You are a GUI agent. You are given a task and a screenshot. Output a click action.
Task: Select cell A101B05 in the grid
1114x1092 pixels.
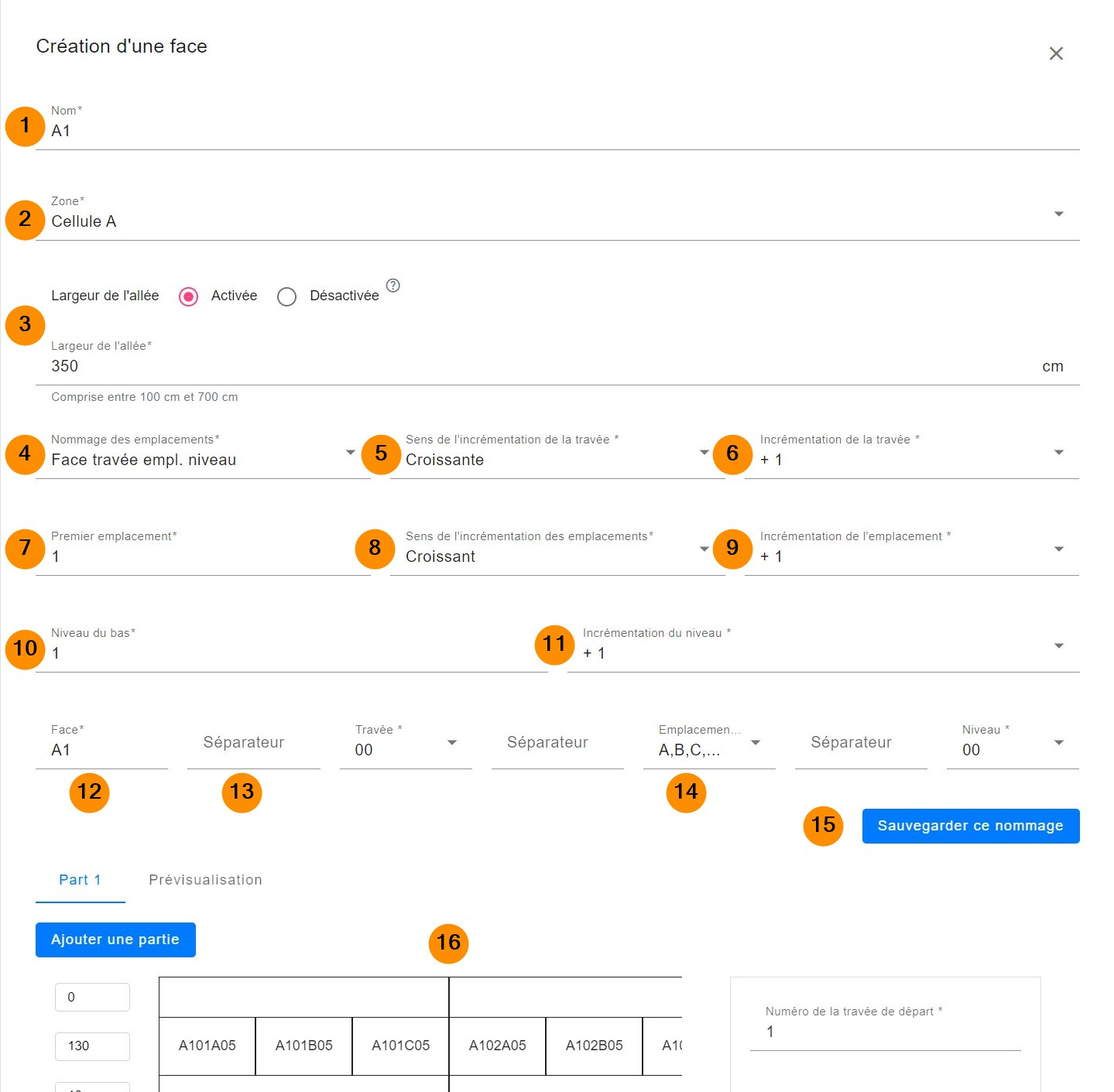303,1046
